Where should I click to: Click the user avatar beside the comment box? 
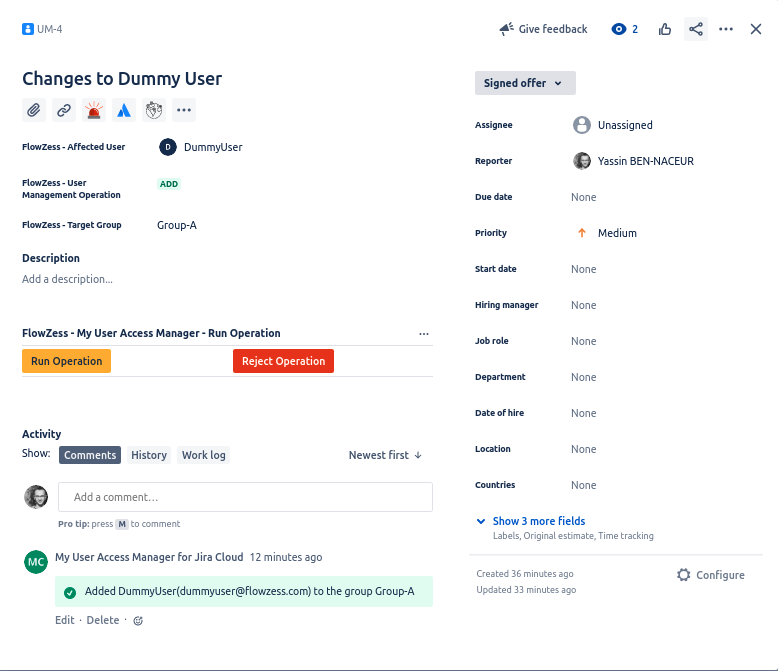(x=36, y=497)
